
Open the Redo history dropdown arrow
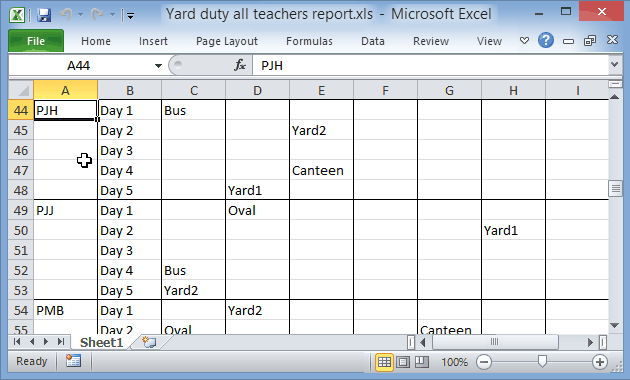[112, 15]
